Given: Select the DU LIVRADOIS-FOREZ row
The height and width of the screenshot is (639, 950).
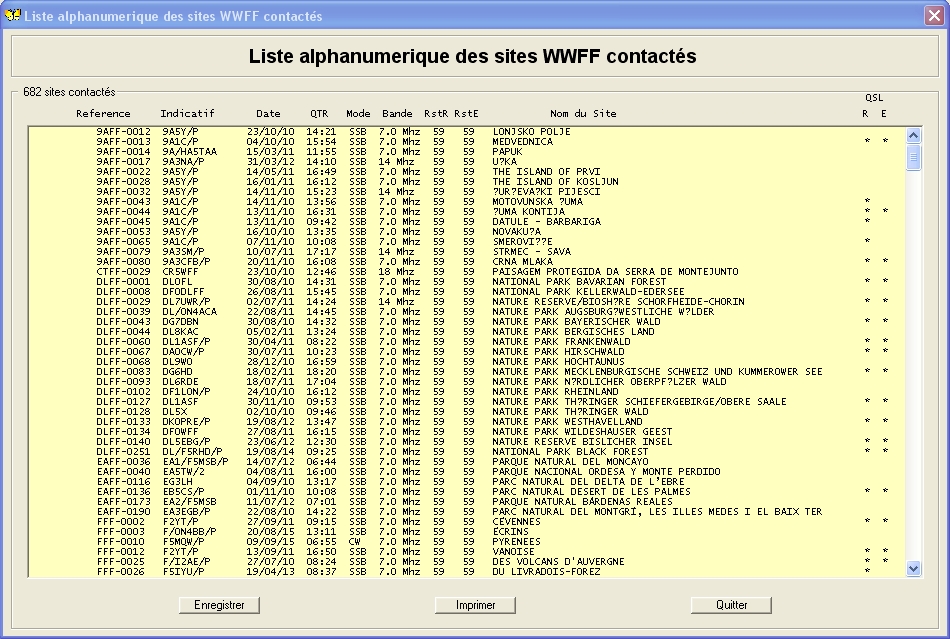Looking at the screenshot, I should click(467, 571).
